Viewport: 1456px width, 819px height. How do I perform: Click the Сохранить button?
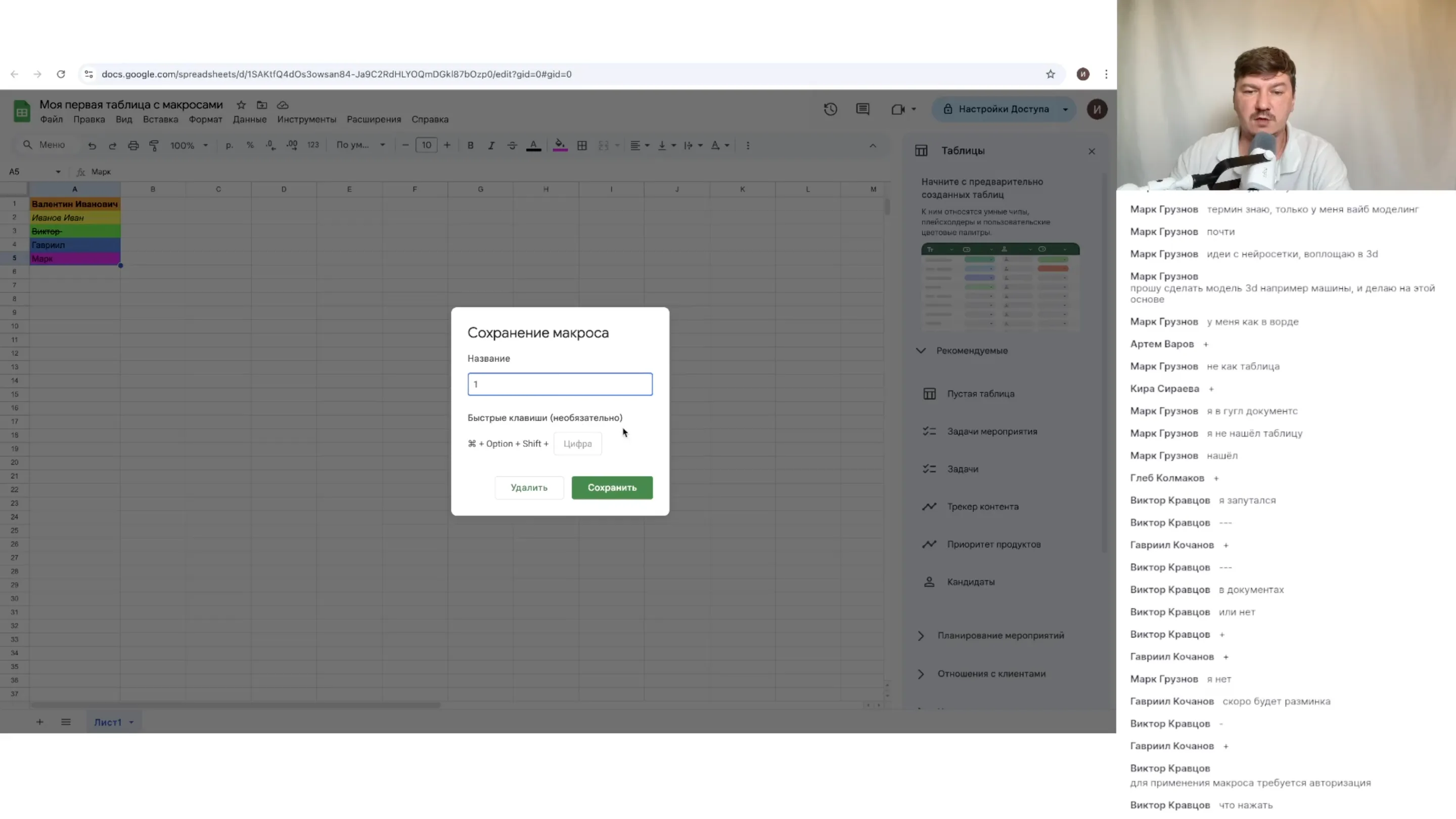tap(612, 487)
